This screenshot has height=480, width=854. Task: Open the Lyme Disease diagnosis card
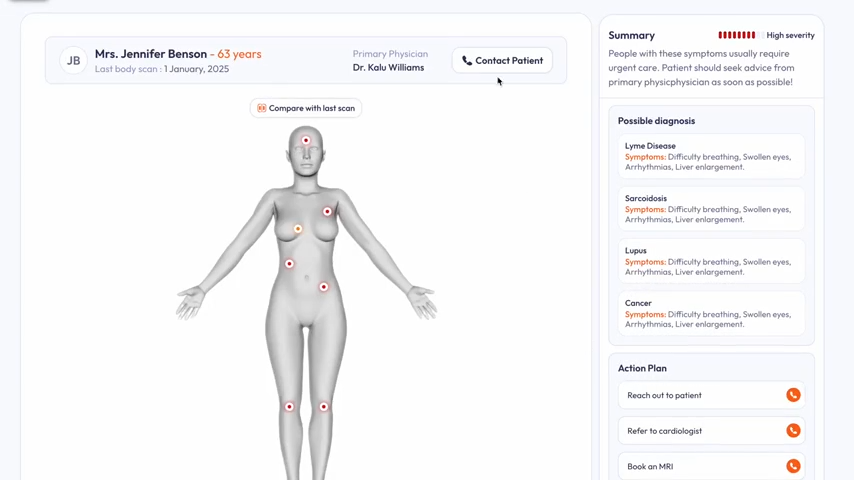(x=711, y=156)
